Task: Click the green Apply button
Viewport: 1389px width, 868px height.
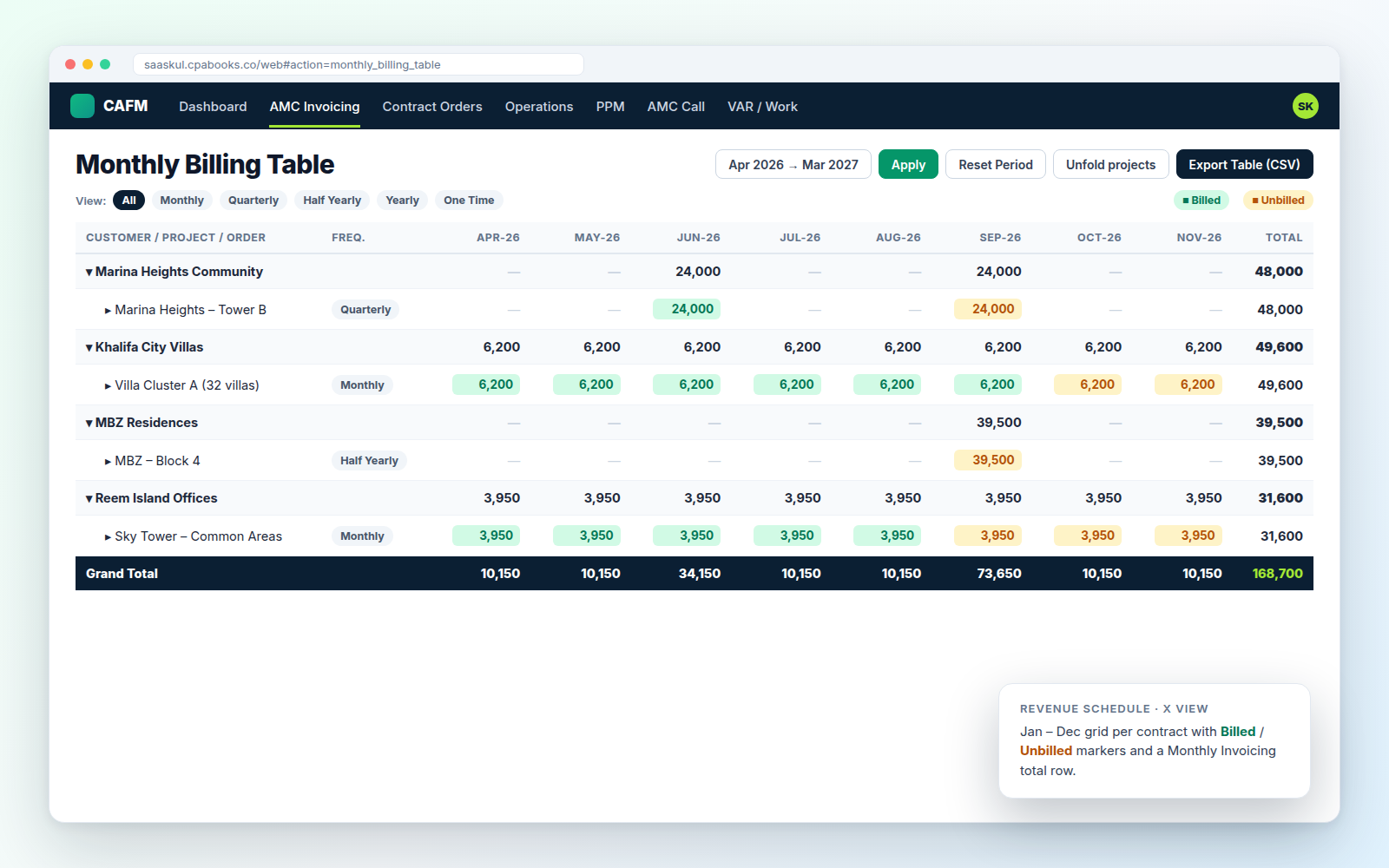Action: pyautogui.click(x=908, y=164)
